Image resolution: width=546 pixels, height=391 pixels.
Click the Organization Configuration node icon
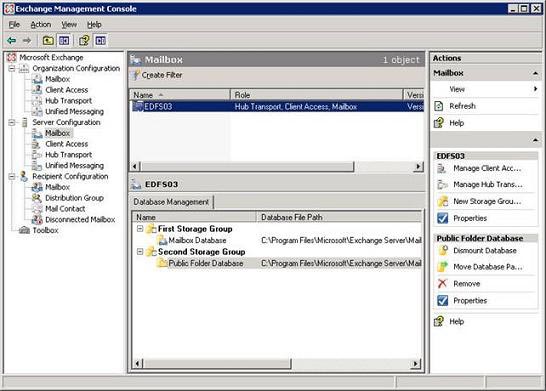pos(24,68)
